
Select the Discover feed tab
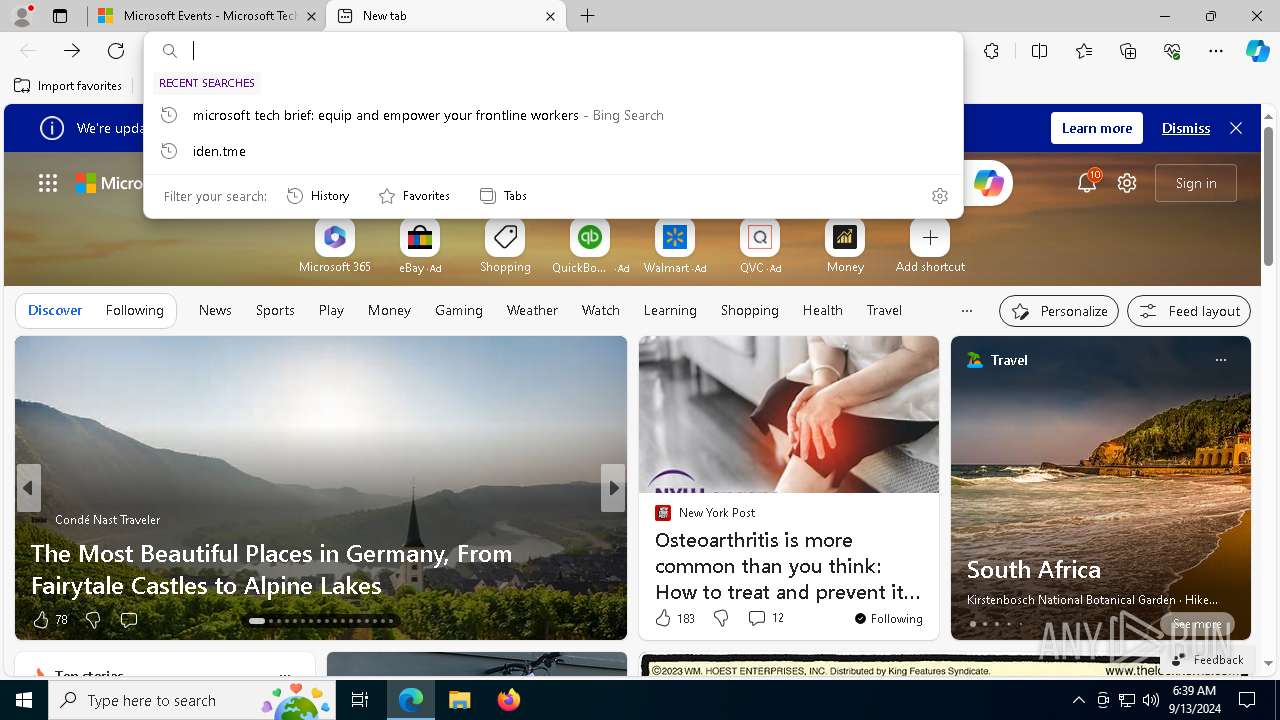point(55,310)
